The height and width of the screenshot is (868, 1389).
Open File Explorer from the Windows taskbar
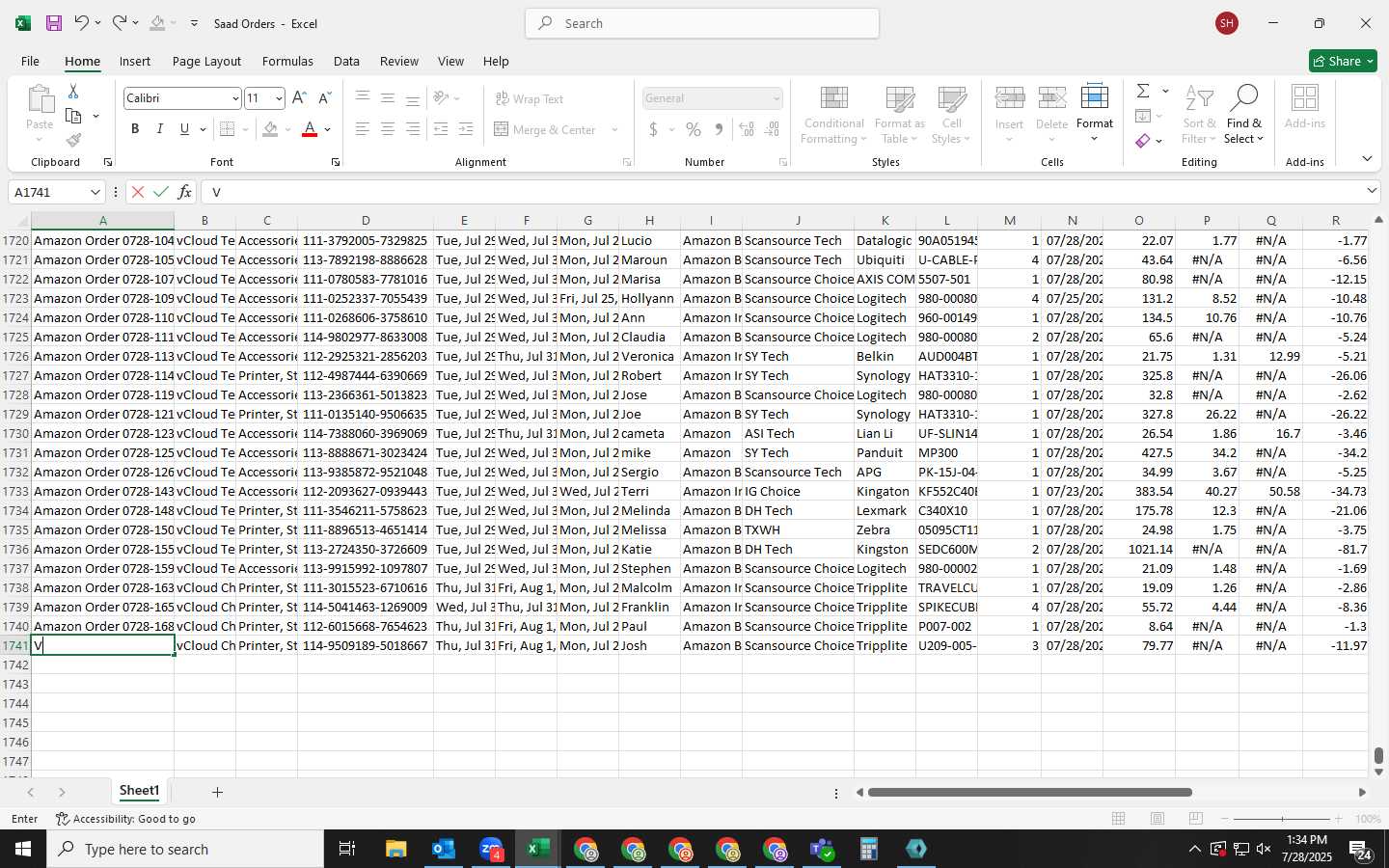396,849
